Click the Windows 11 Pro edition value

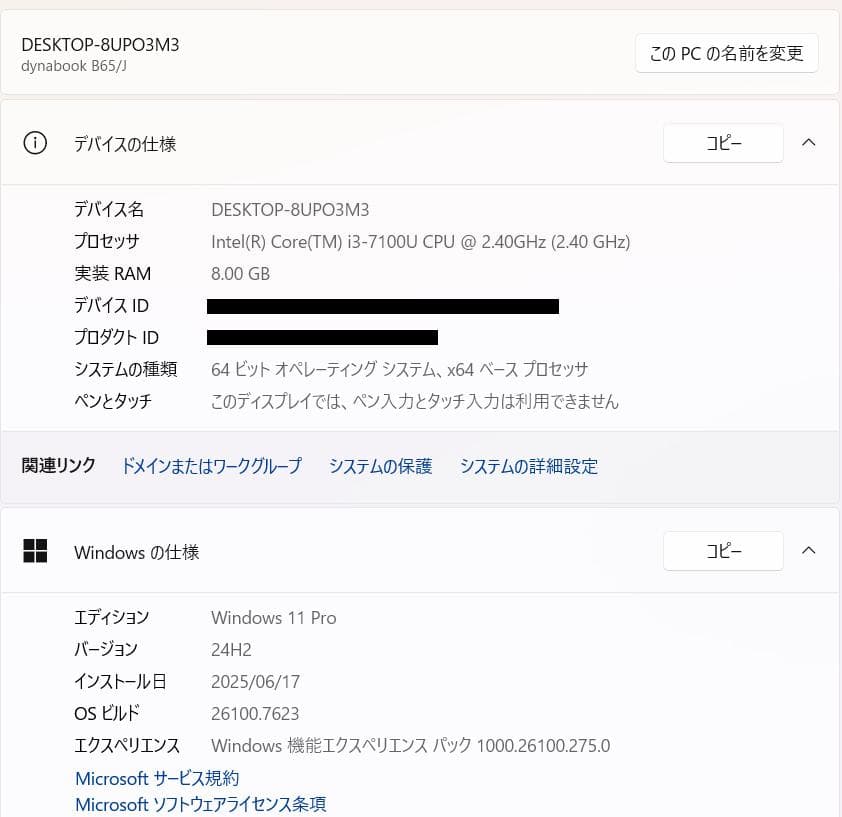pos(274,618)
